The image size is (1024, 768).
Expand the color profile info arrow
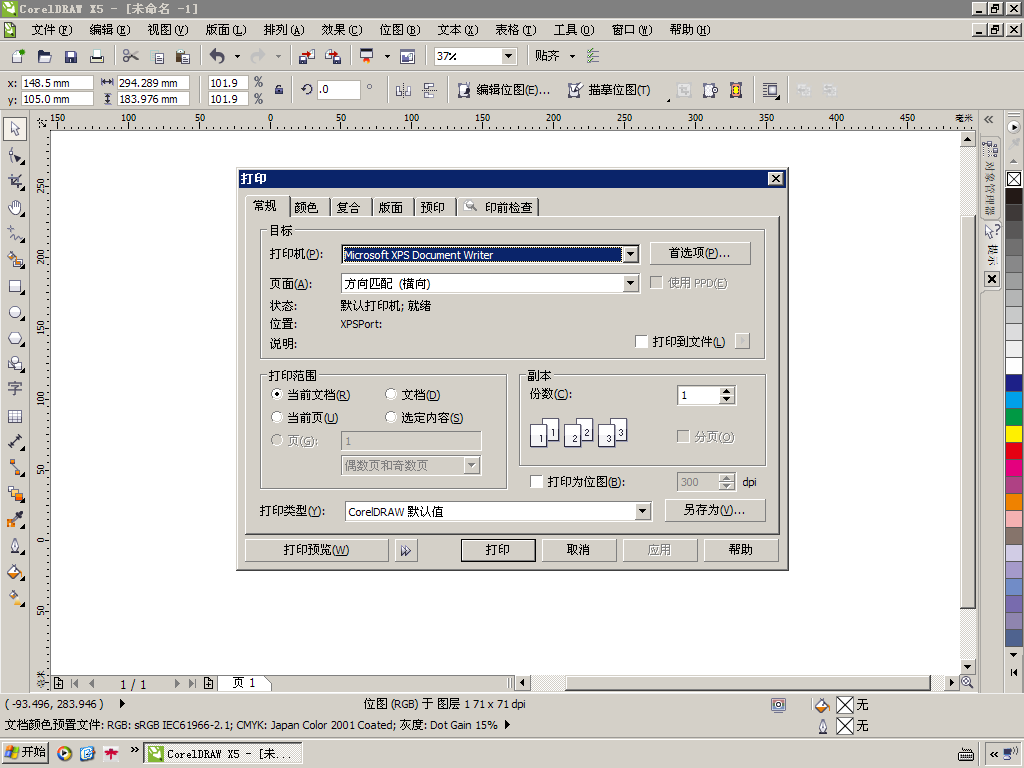[x=507, y=724]
